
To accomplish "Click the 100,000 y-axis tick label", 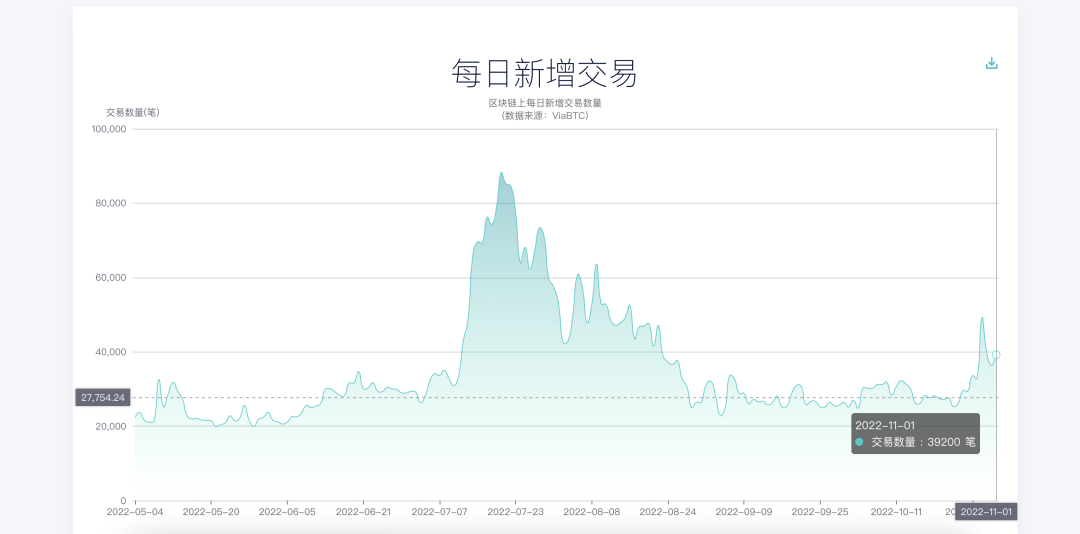I will click(x=109, y=129).
